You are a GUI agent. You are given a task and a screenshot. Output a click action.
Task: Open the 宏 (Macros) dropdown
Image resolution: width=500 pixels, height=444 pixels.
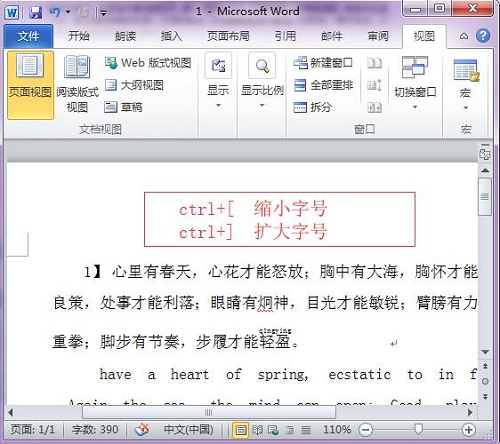tap(465, 83)
